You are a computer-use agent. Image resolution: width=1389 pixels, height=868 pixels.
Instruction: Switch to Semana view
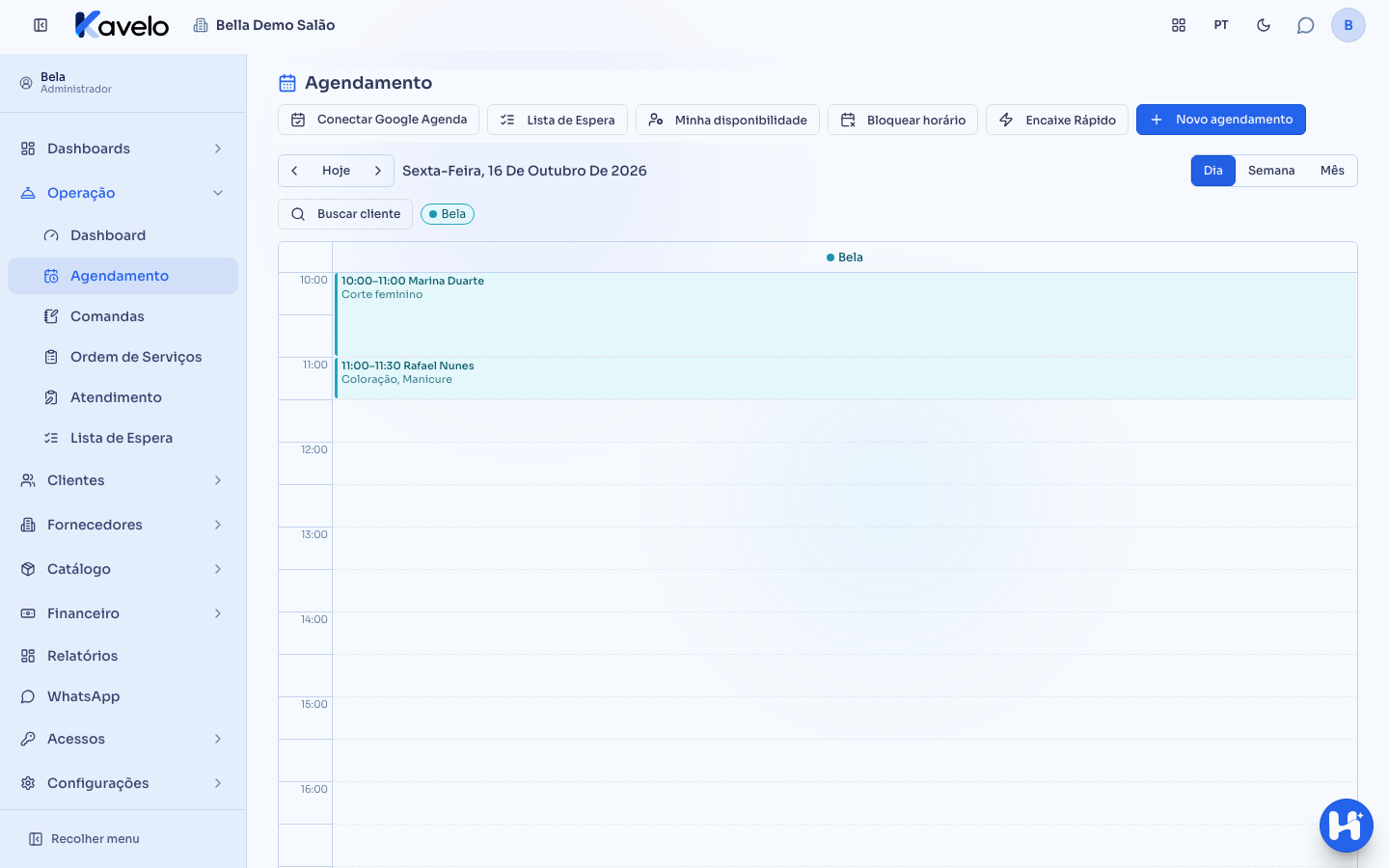[x=1271, y=171]
